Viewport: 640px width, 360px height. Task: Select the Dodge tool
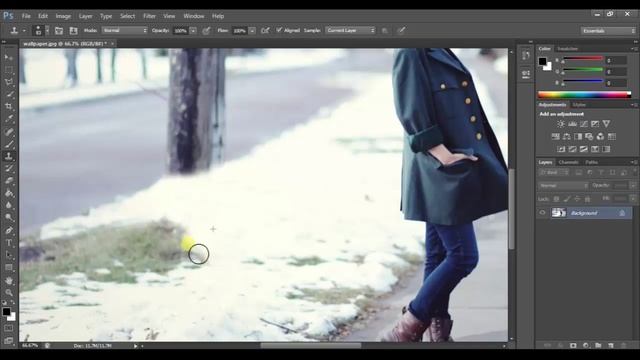(9, 218)
